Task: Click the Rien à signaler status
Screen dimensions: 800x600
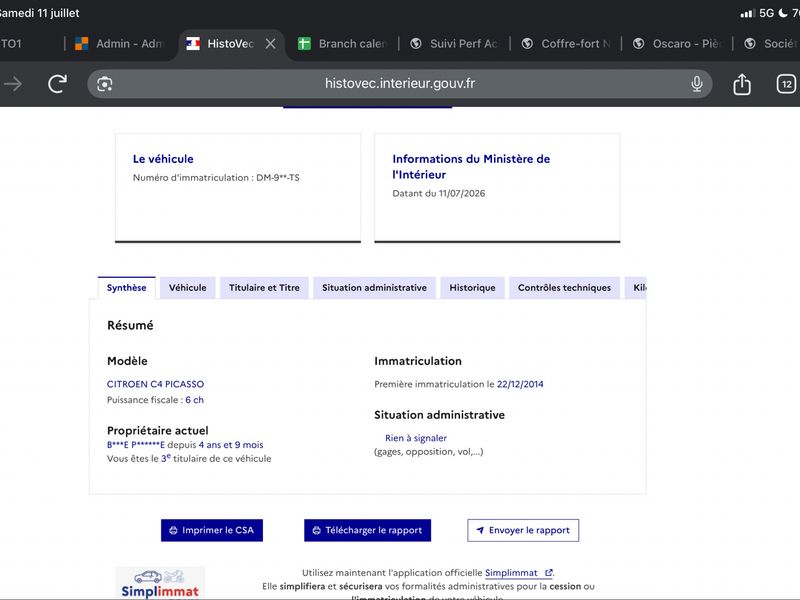Action: 416,438
